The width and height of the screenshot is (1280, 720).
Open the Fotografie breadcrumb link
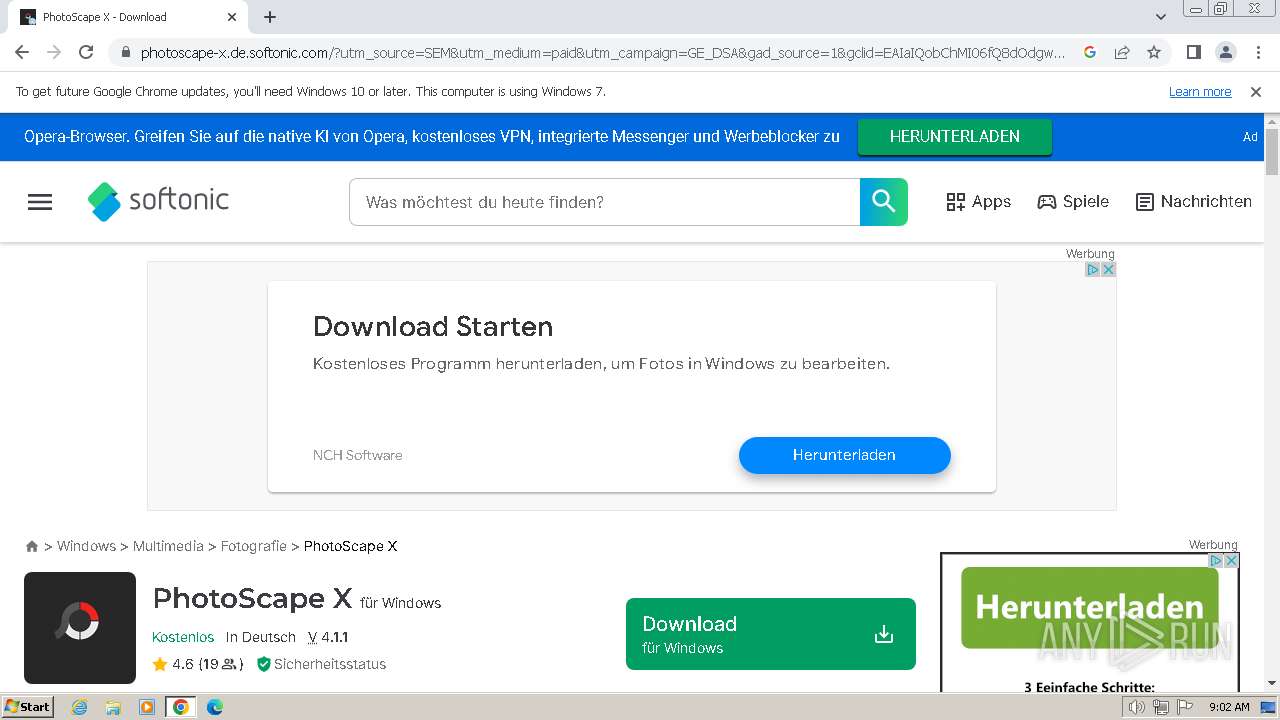click(253, 546)
